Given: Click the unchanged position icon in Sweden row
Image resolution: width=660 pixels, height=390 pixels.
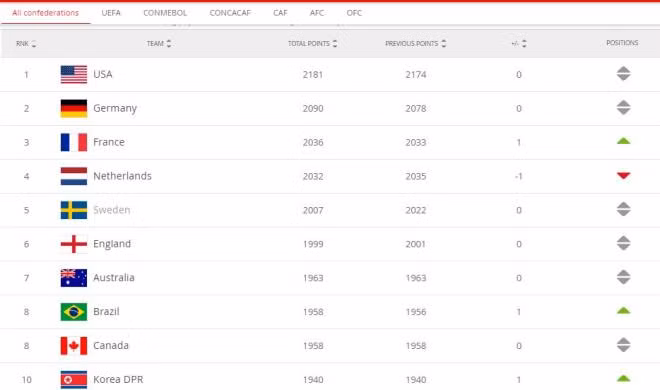Looking at the screenshot, I should click(x=623, y=209).
